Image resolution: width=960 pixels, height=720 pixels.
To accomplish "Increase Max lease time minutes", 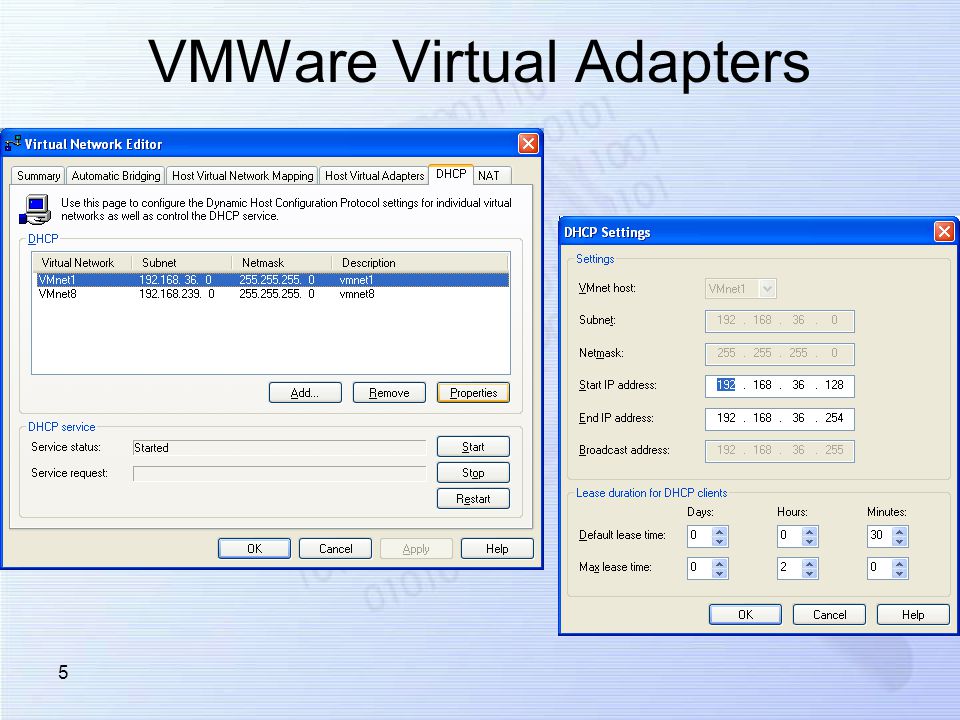I will coord(899,563).
